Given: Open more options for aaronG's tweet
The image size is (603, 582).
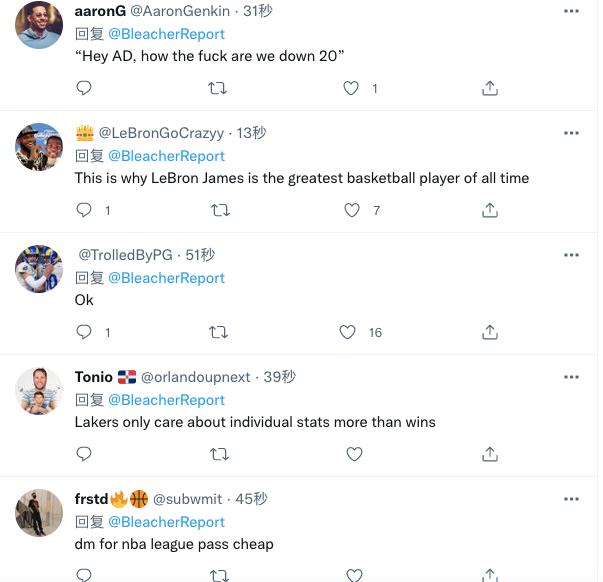Looking at the screenshot, I should click(x=571, y=11).
